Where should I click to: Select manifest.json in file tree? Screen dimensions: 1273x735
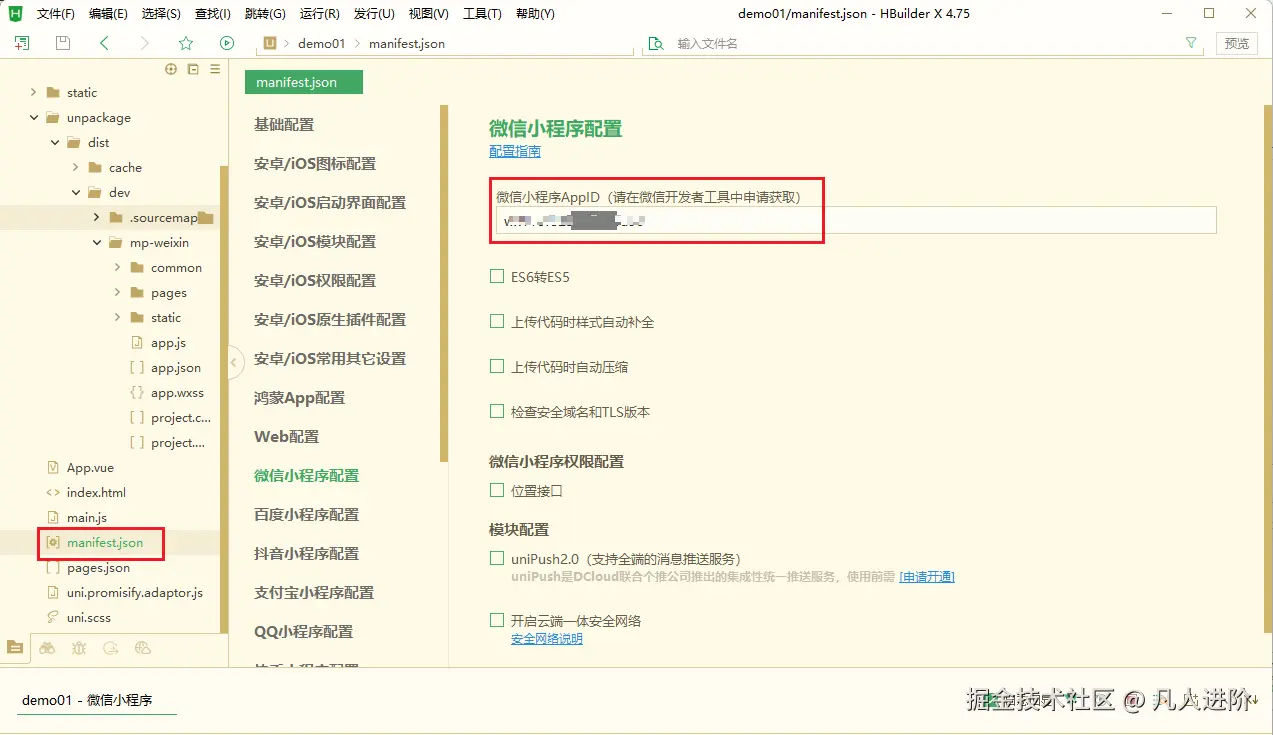(x=105, y=543)
